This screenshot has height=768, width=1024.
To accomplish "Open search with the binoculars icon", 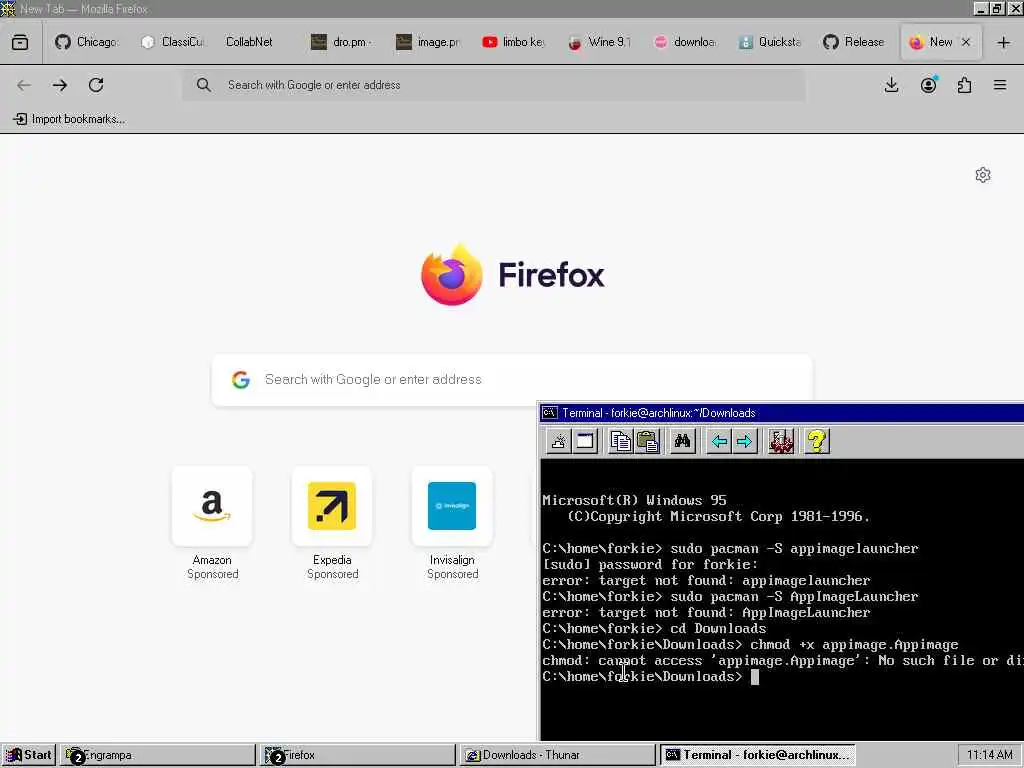I will coord(682,441).
